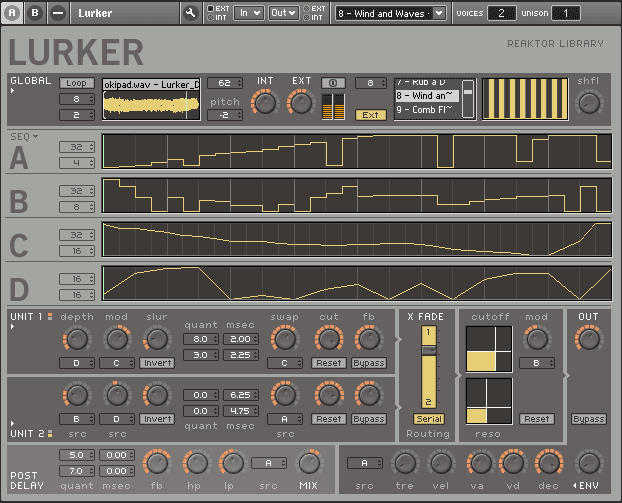Screen dimensions: 622x503
Task: Adjust envelope vel knob
Action: 441,463
